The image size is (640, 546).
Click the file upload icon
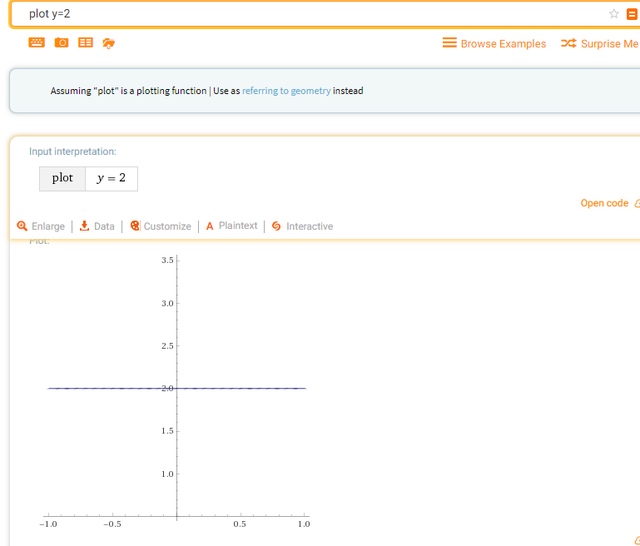coord(109,43)
